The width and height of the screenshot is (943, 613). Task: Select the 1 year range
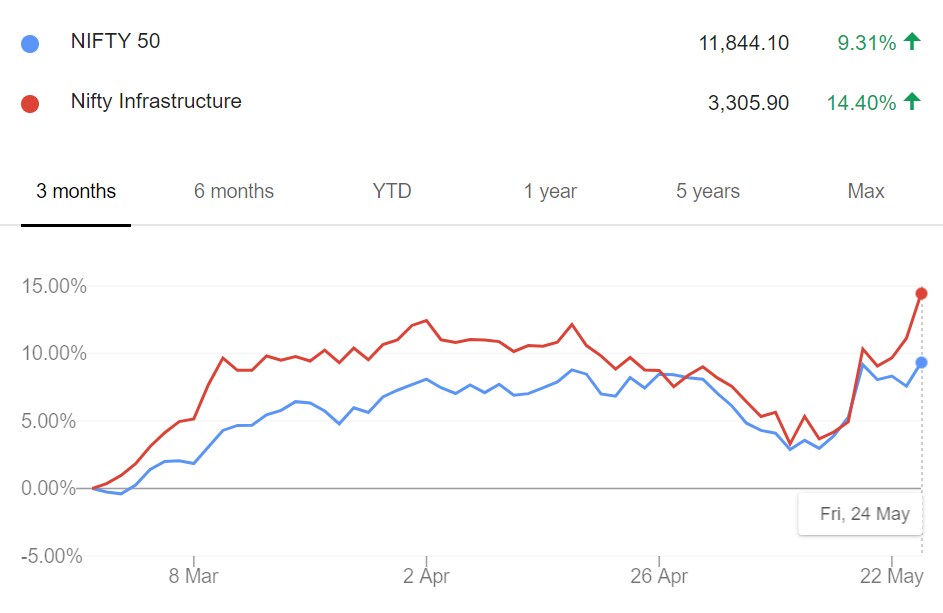tap(550, 190)
